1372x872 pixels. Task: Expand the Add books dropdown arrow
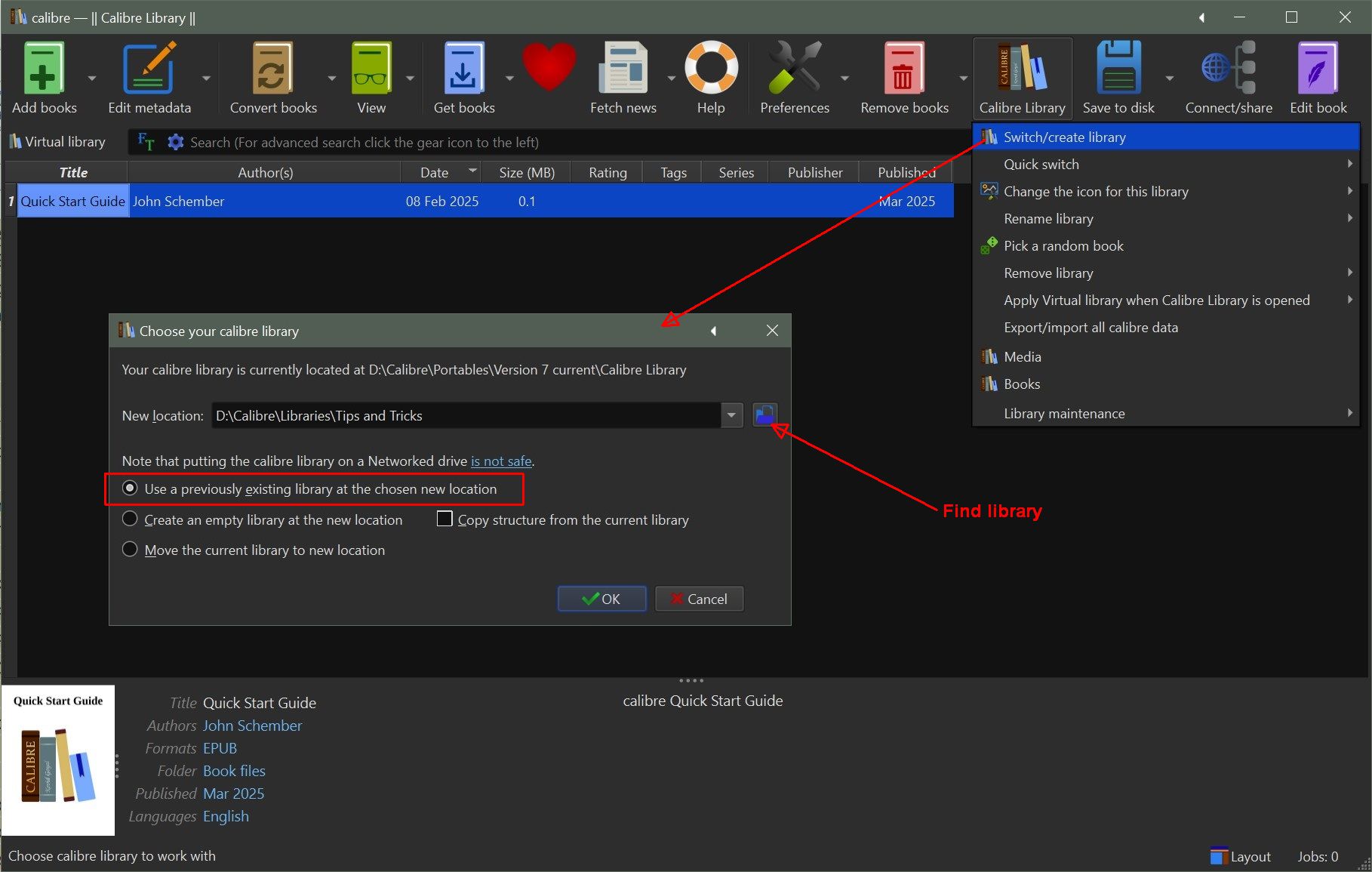pos(91,78)
